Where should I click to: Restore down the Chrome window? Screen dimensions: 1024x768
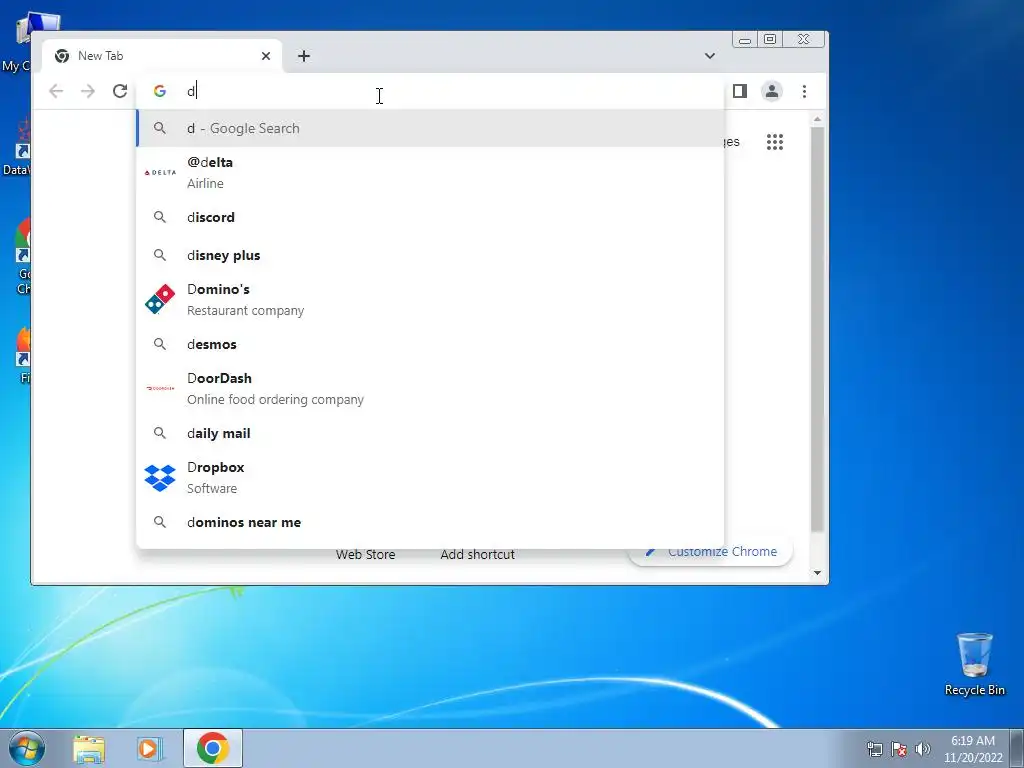point(770,40)
